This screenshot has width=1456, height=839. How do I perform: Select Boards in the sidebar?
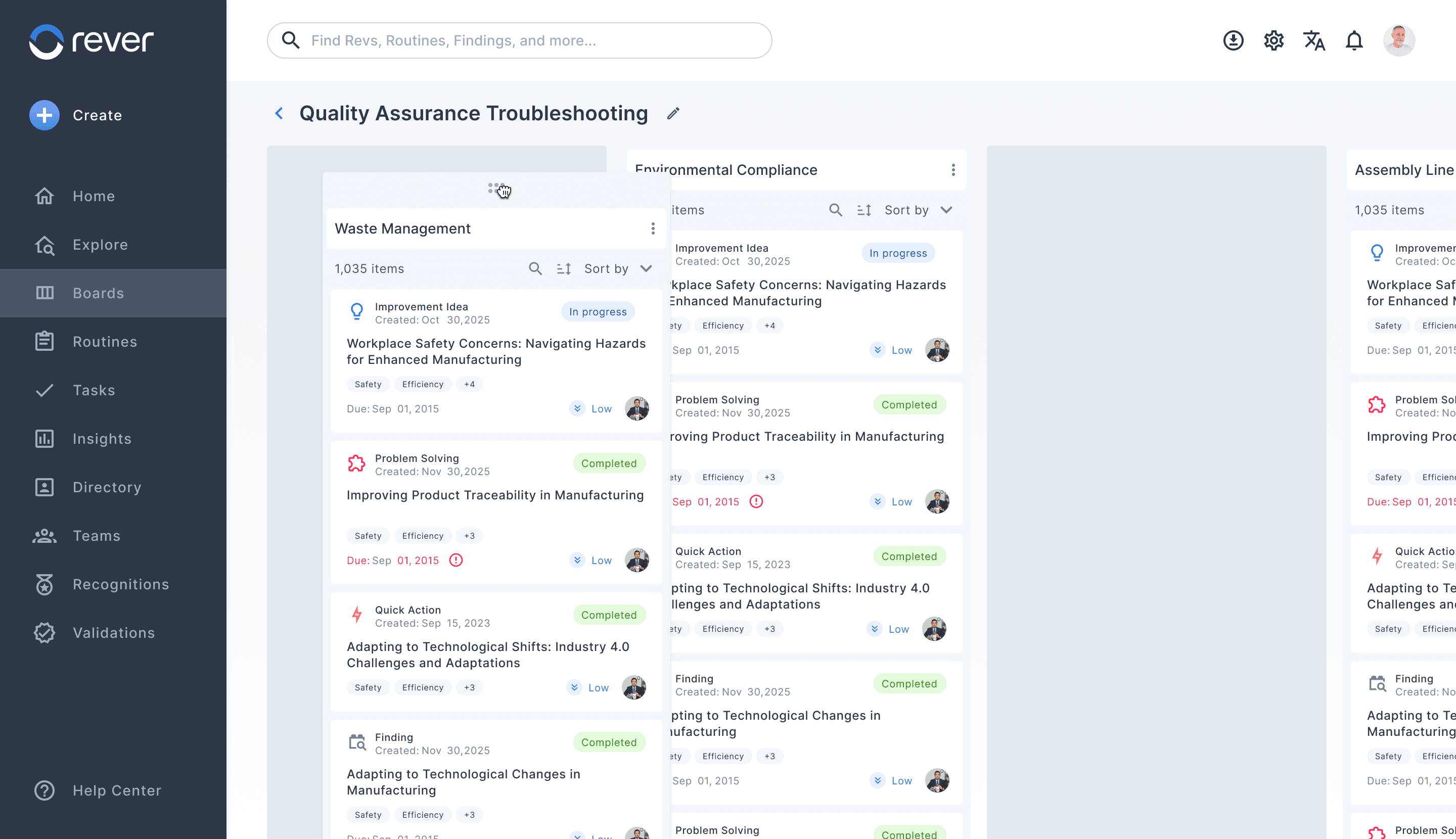pyautogui.click(x=113, y=293)
